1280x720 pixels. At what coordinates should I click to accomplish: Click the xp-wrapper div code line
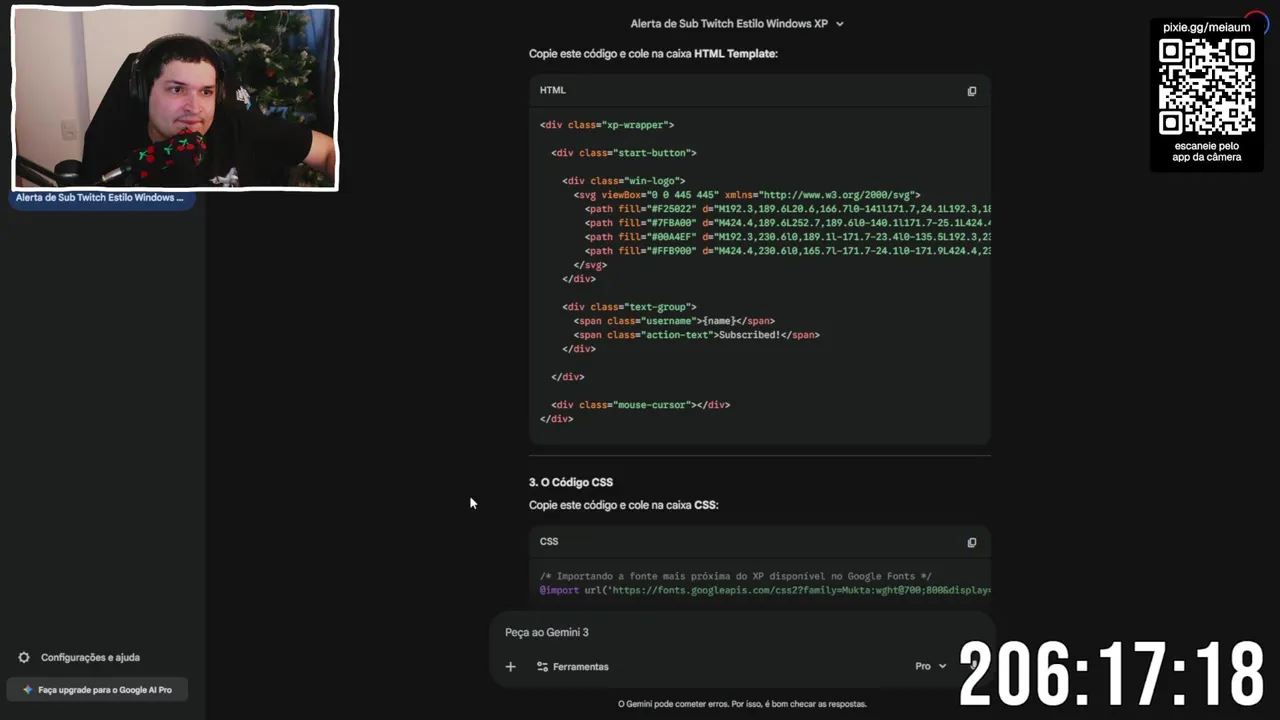coord(607,125)
